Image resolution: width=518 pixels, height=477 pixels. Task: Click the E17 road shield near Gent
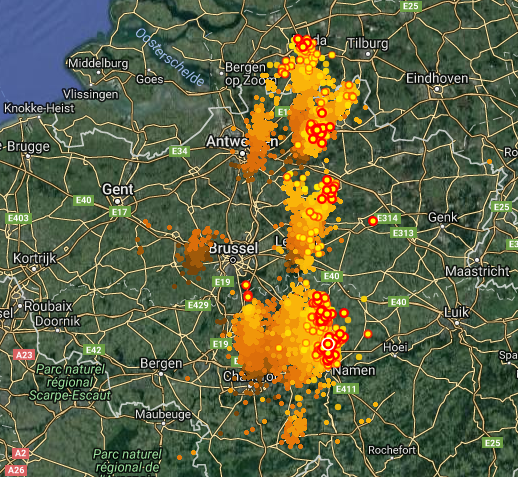pyautogui.click(x=120, y=212)
